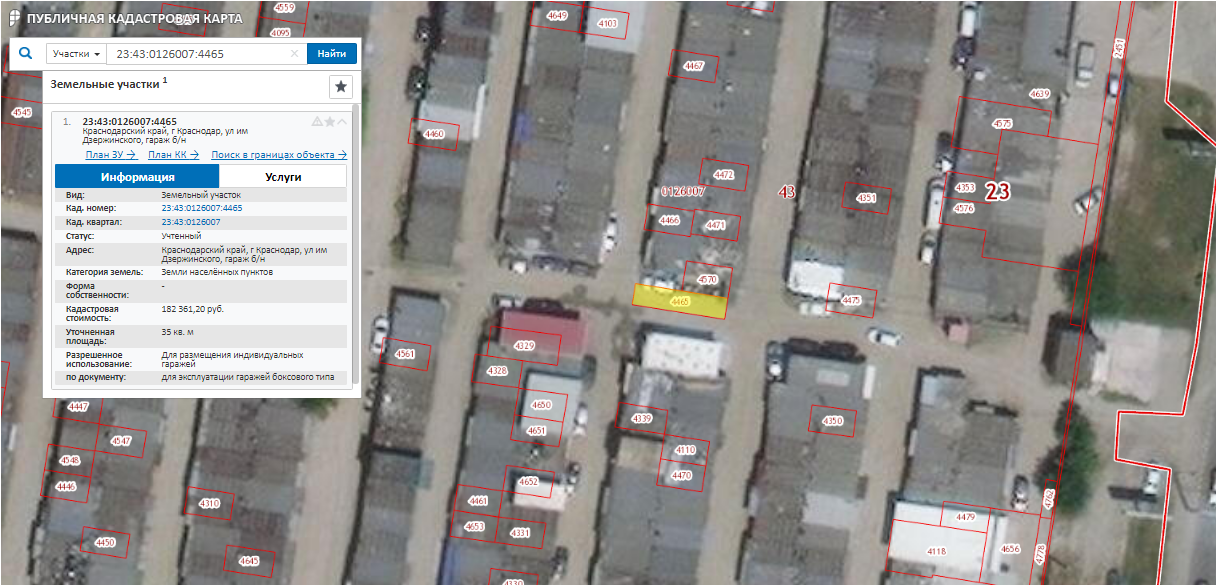Switch to the Услуги tab
Viewport: 1217px width, 586px height.
point(283,177)
